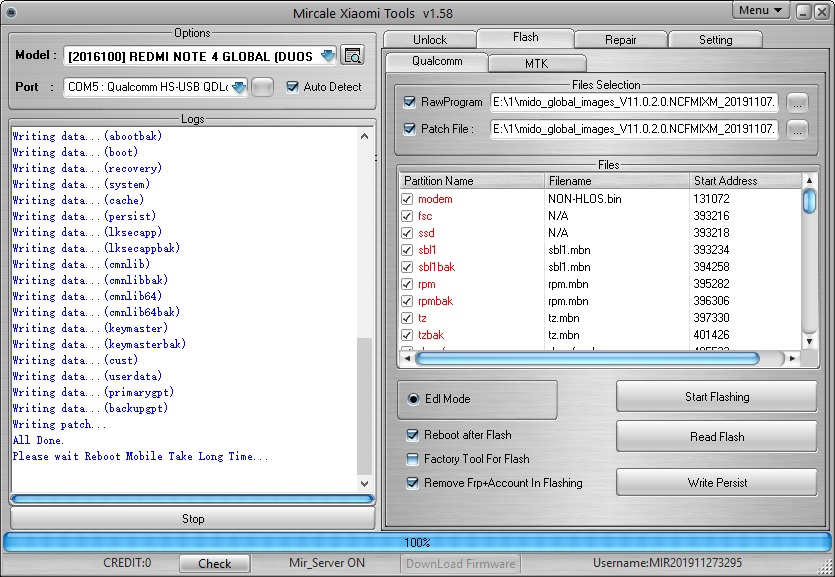Select the Edl Mode radio button
This screenshot has height=577, width=835.
(x=413, y=399)
